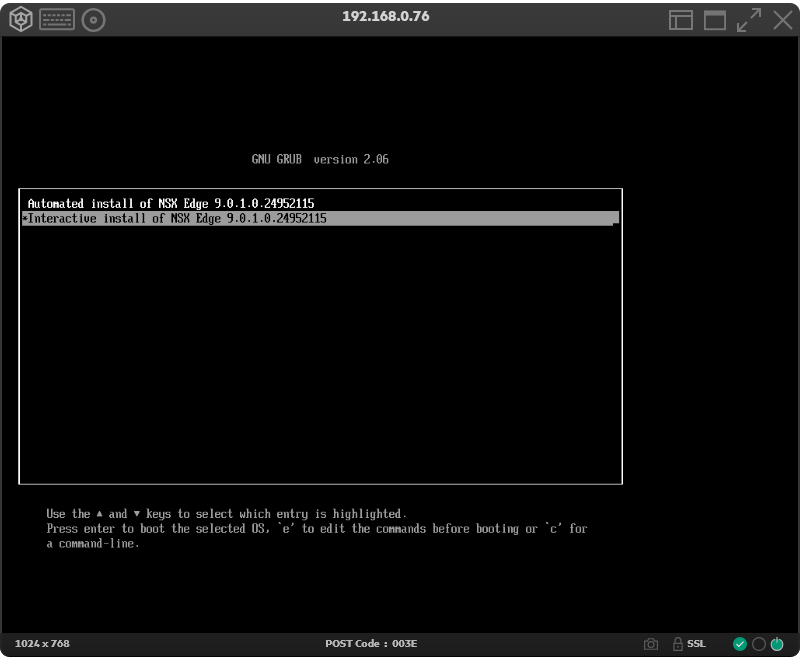Open the virtual media disc icon
The height and width of the screenshot is (661, 804).
(93, 19)
